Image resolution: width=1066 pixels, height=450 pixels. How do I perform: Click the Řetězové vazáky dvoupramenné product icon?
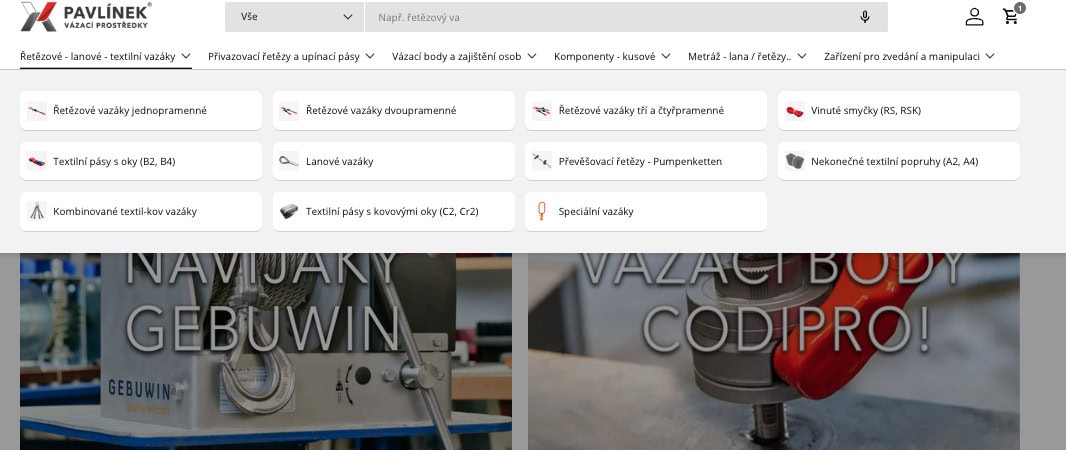point(289,111)
